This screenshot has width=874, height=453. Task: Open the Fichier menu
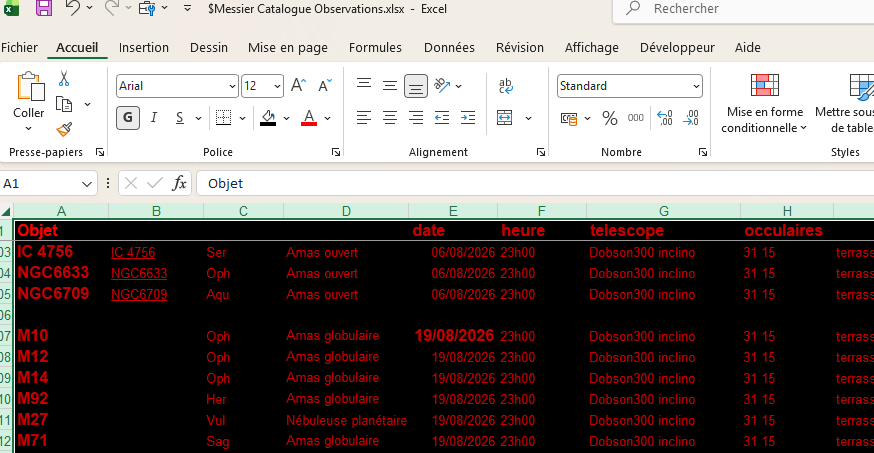20,48
